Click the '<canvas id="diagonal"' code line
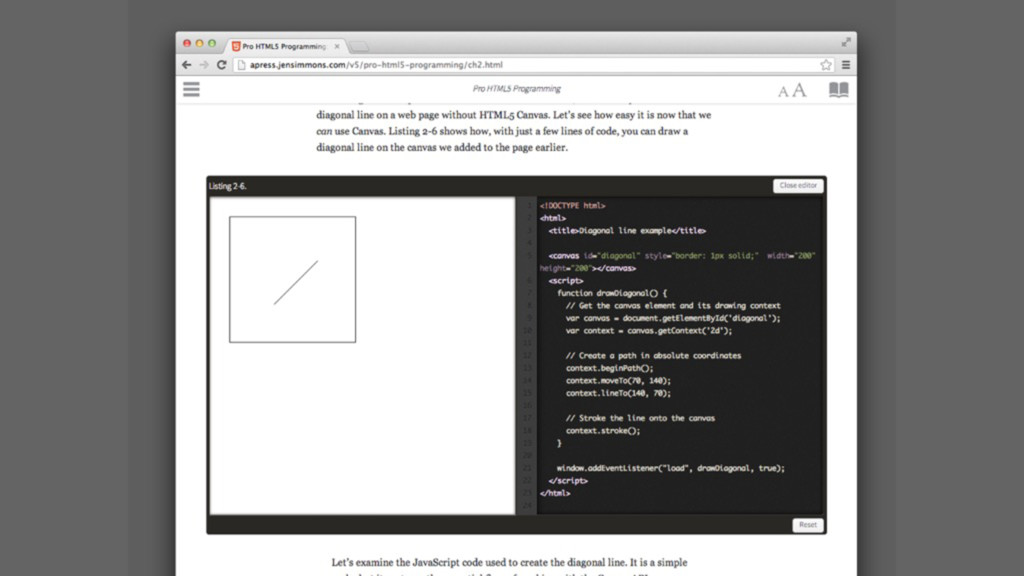 pos(678,262)
